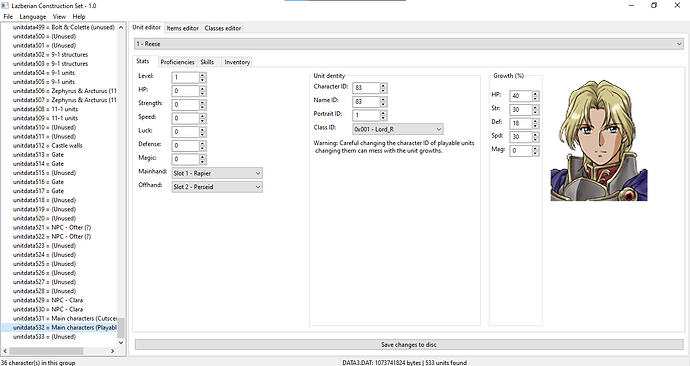
Task: Click the Magic stat spinner arrows
Action: tap(202, 159)
